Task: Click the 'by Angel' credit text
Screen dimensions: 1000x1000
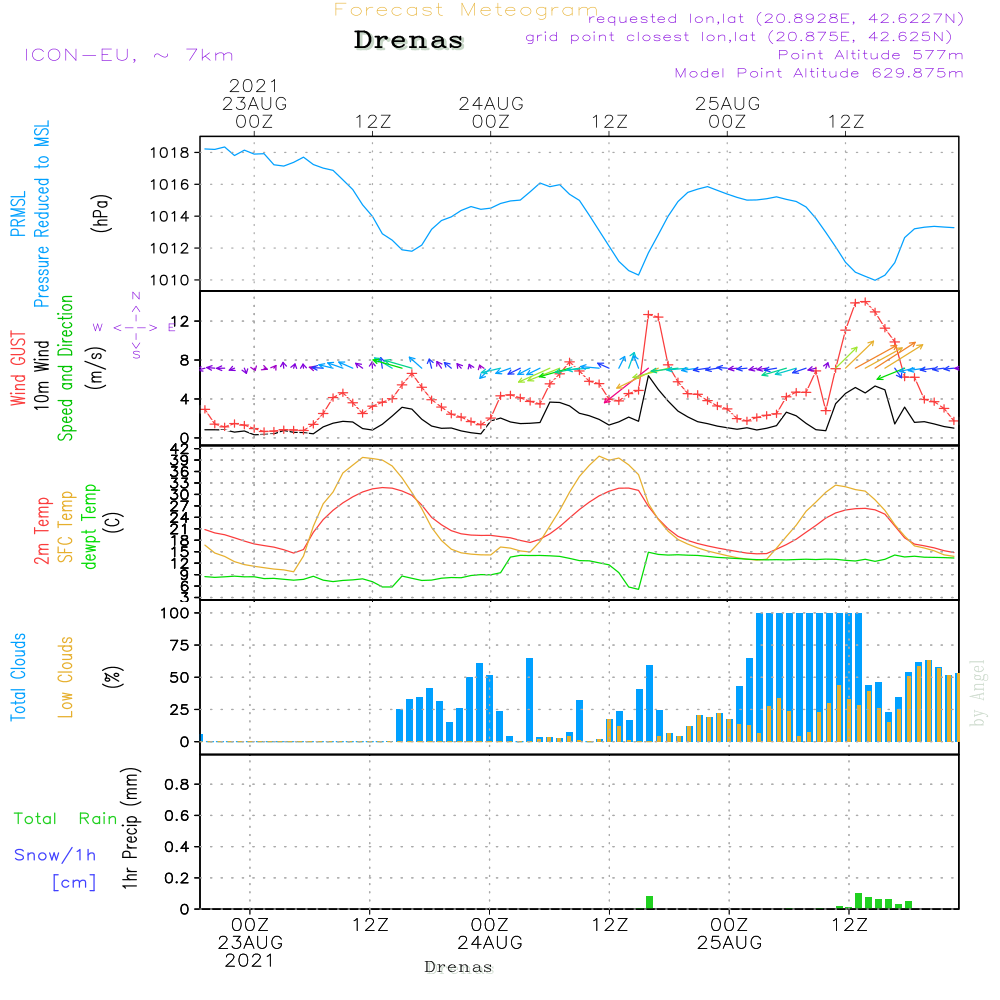Action: pyautogui.click(x=978, y=693)
